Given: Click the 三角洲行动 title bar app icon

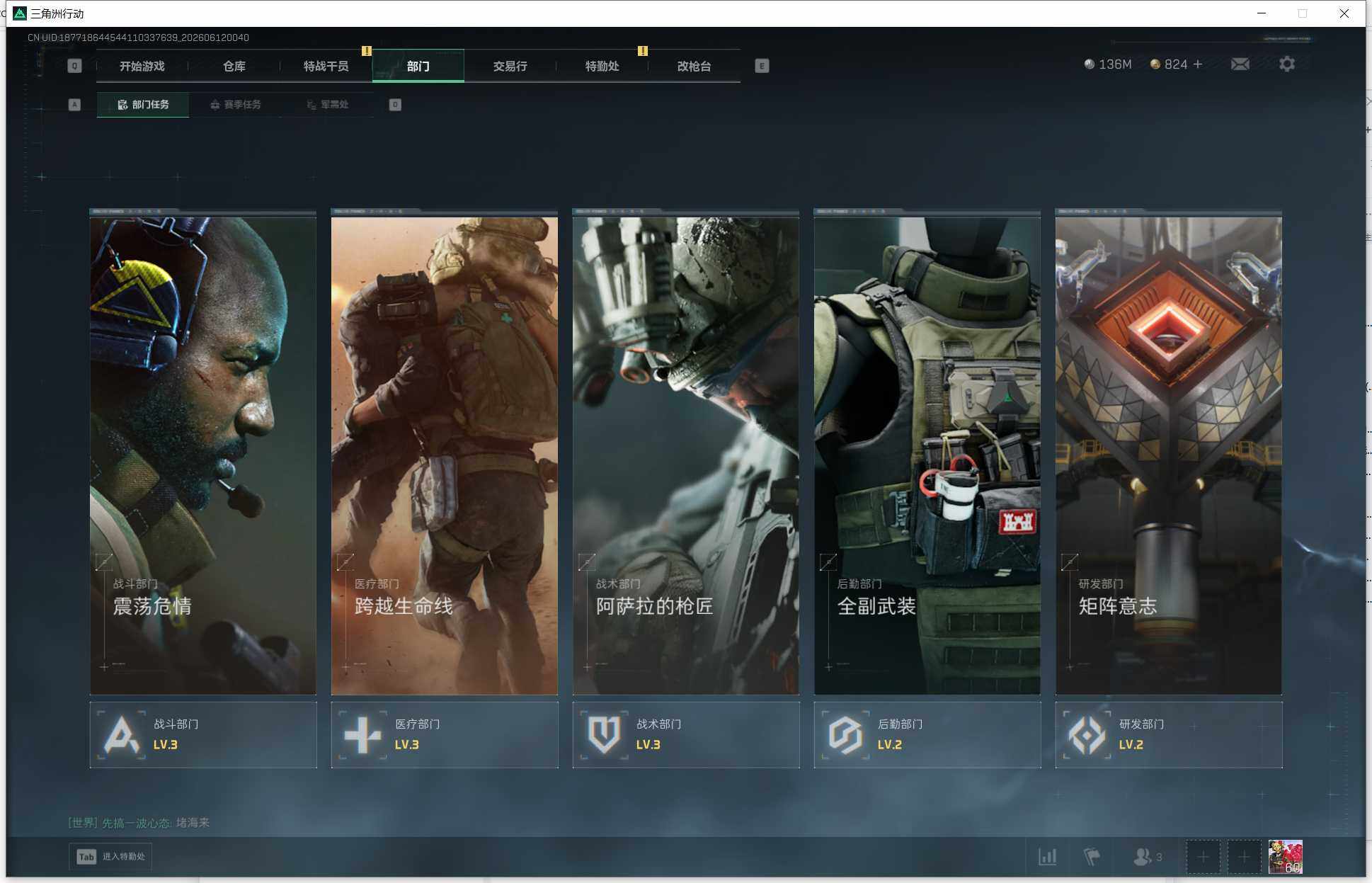Looking at the screenshot, I should click(20, 13).
